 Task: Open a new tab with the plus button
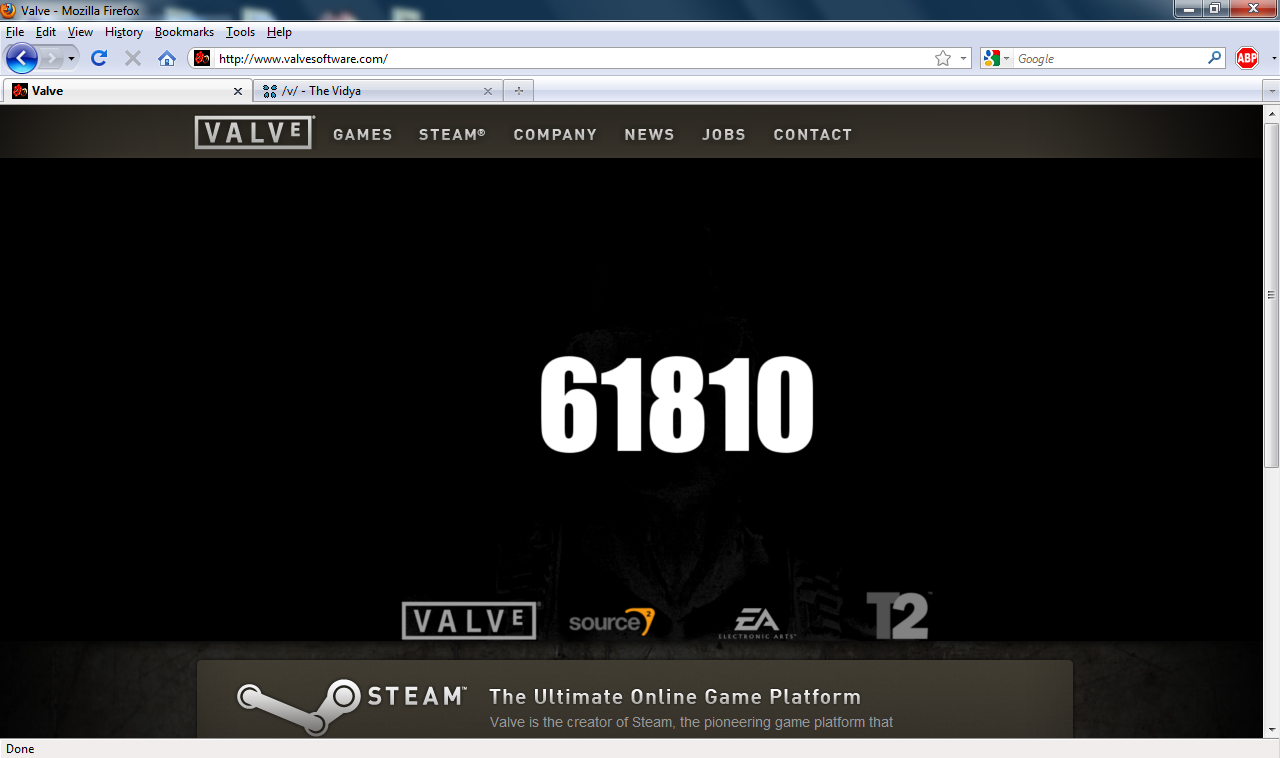click(518, 91)
